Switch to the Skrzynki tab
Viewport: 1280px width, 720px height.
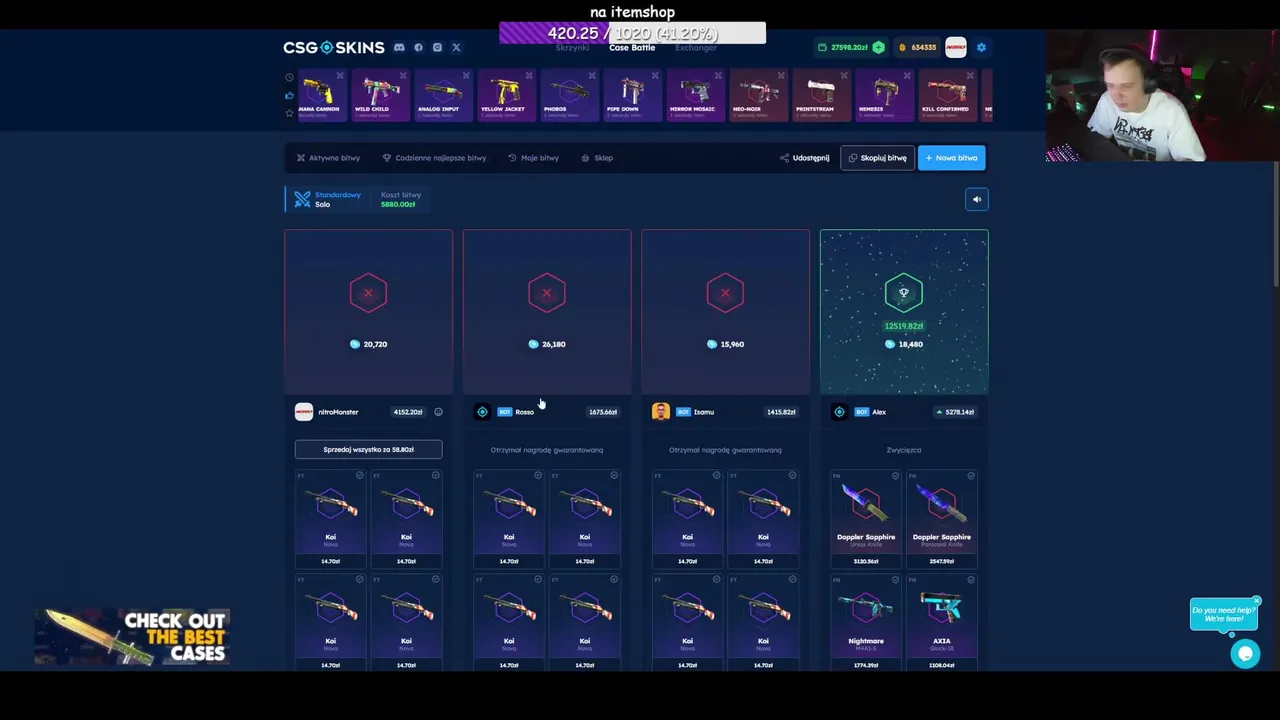pyautogui.click(x=572, y=48)
